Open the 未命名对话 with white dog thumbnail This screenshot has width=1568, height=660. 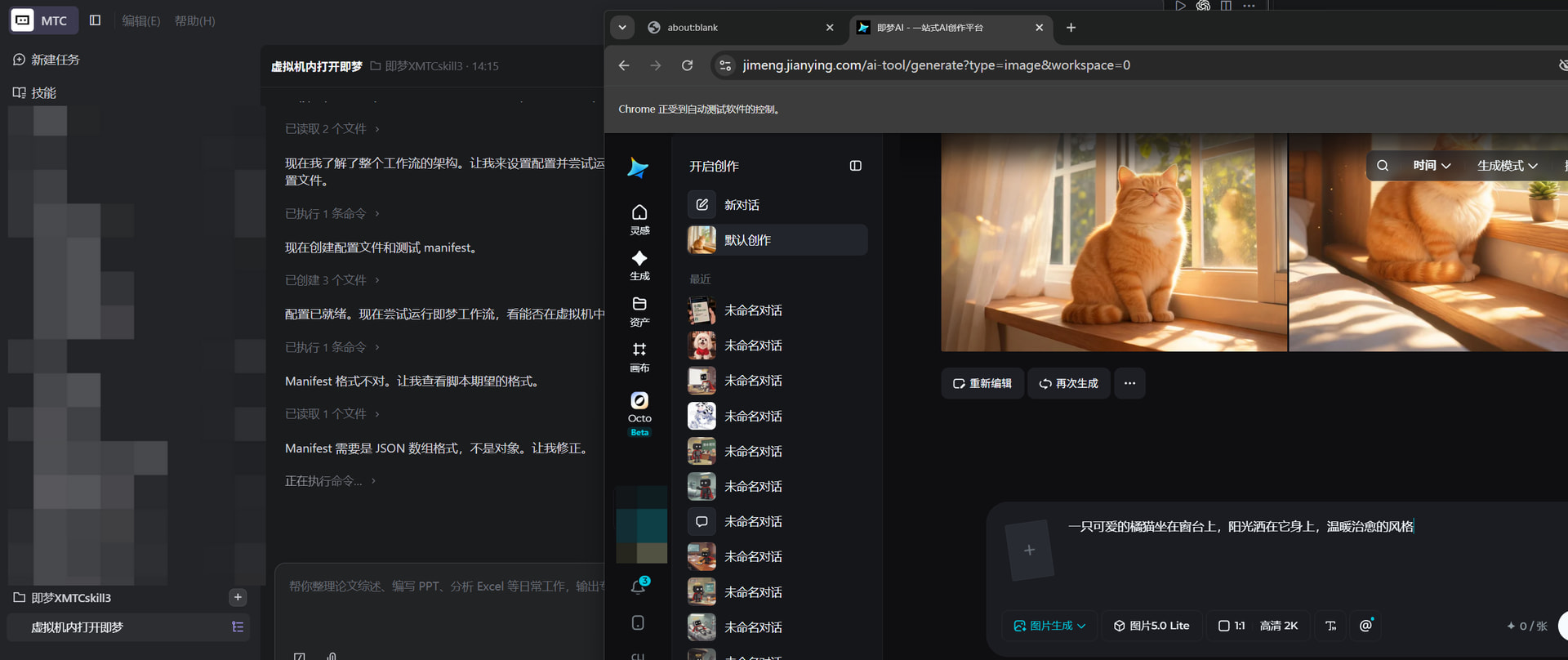pyautogui.click(x=777, y=346)
